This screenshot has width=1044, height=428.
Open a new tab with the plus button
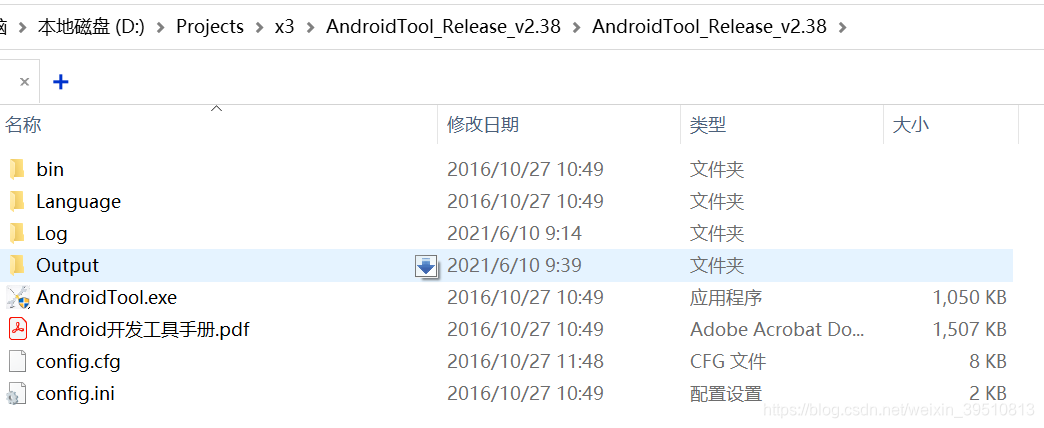point(61,82)
